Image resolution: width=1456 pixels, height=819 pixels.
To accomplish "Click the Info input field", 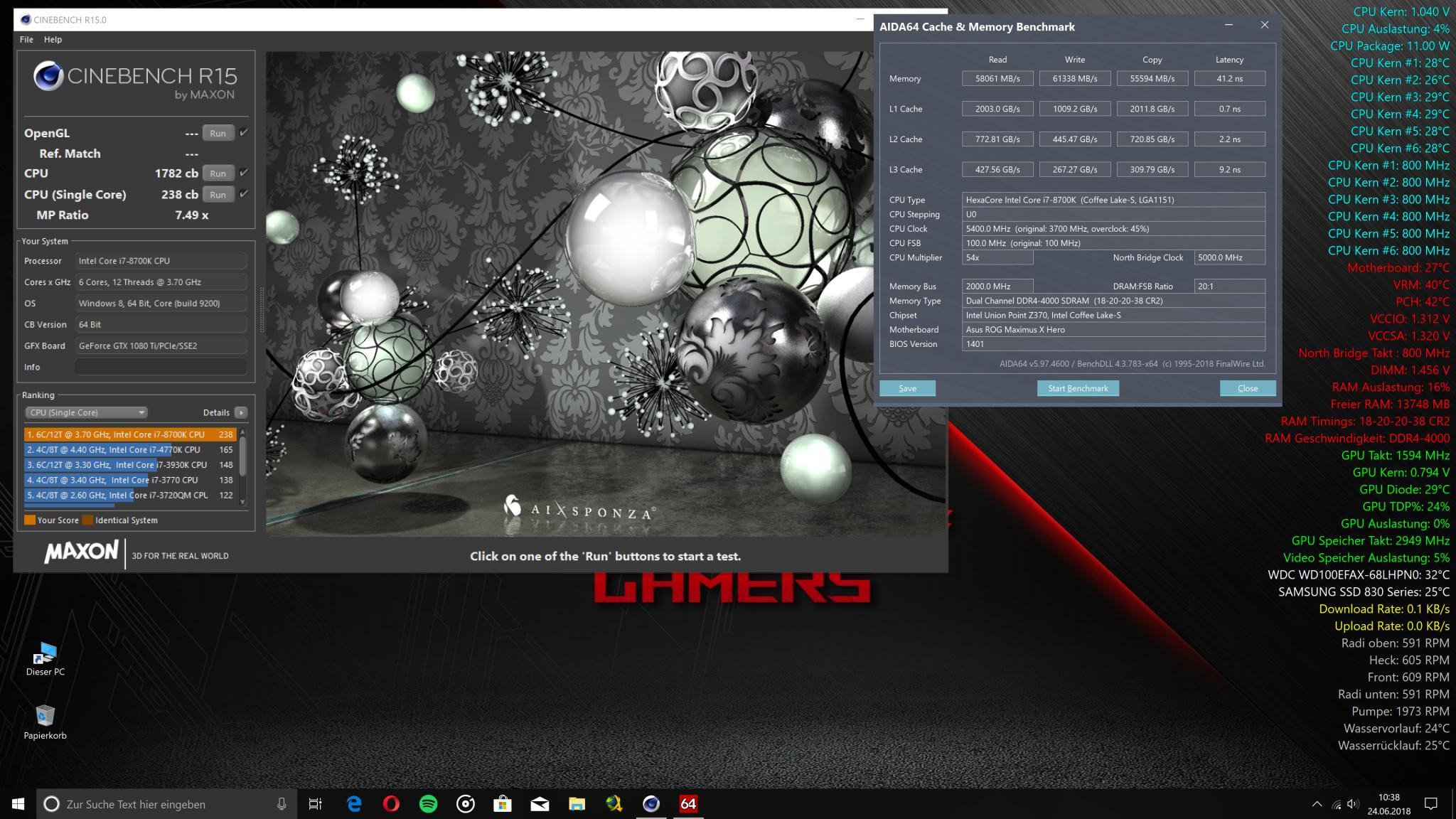I will tap(161, 367).
